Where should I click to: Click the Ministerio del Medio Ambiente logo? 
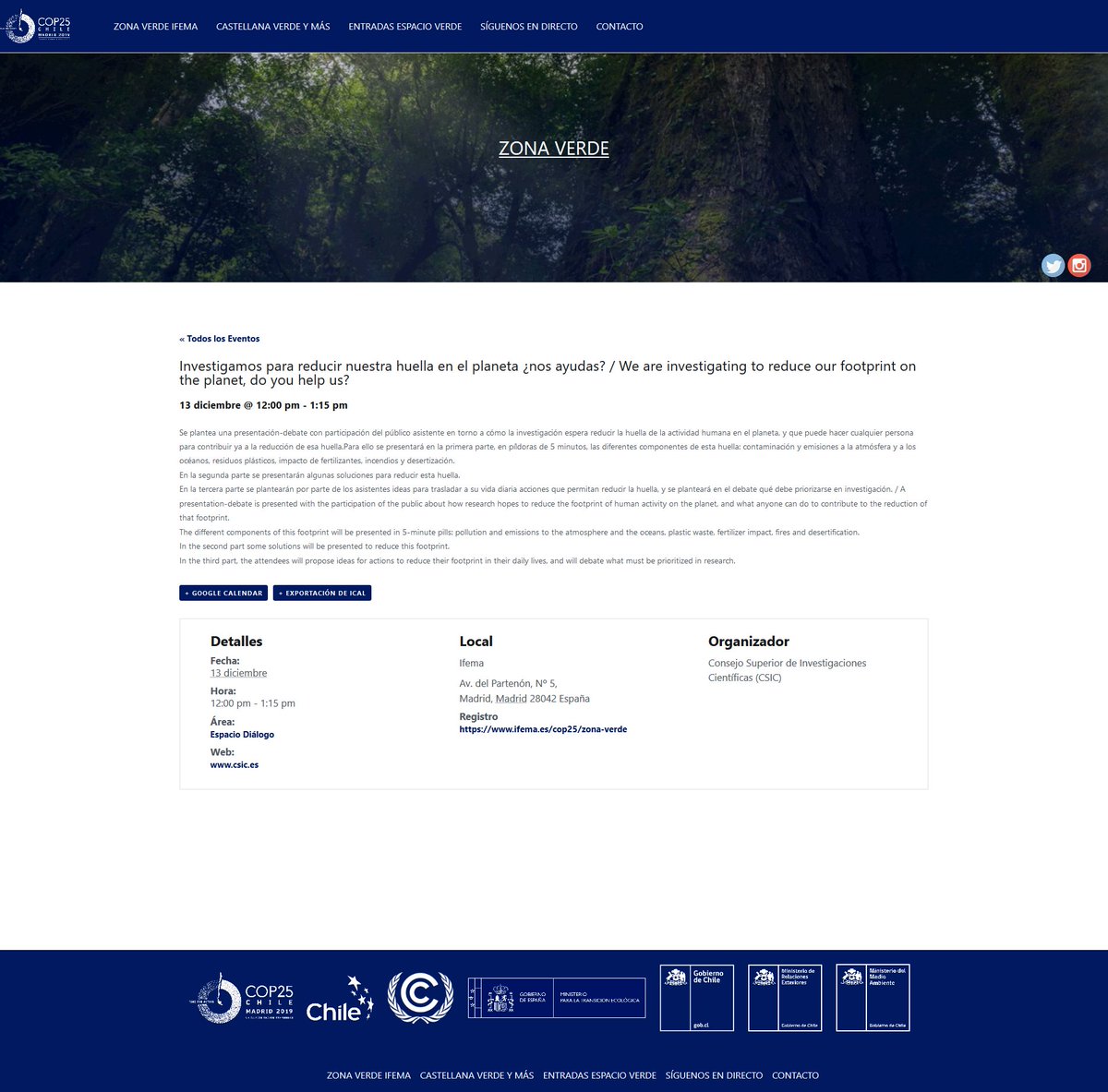point(873,998)
